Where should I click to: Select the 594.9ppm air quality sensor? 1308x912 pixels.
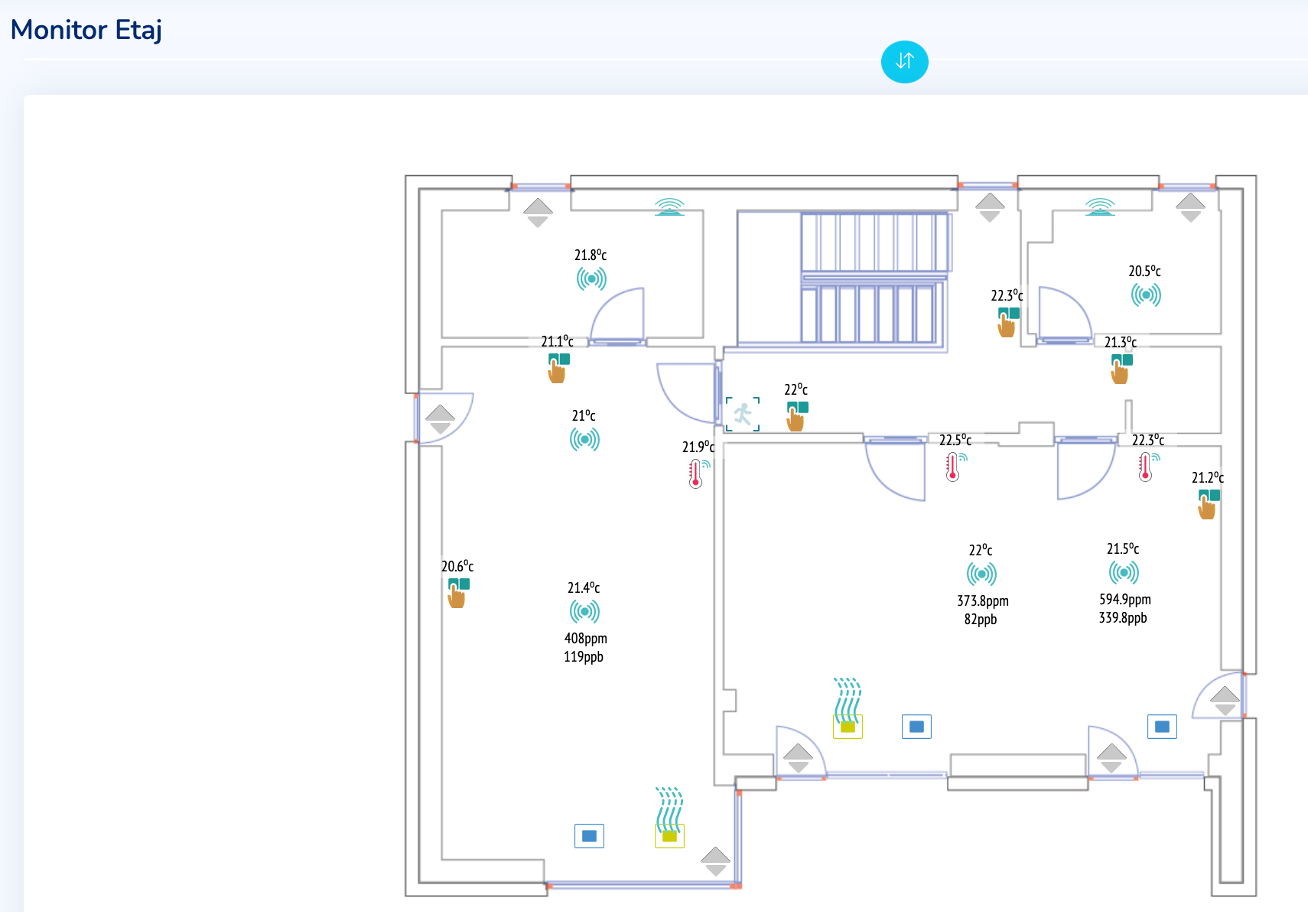coord(1124,572)
